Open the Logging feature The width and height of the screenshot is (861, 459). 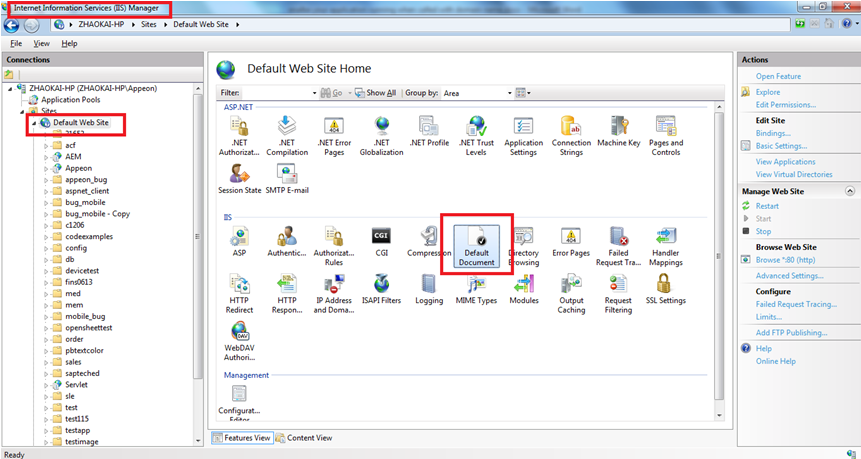tap(429, 289)
